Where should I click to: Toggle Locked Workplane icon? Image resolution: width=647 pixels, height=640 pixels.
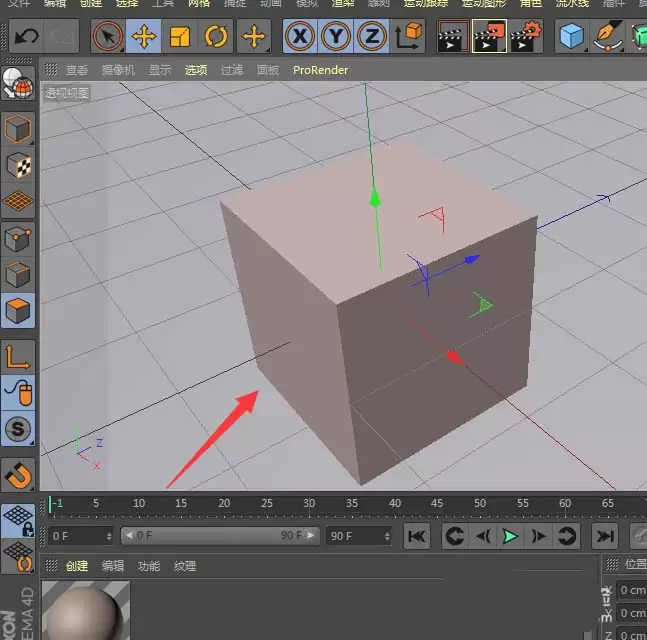pyautogui.click(x=18, y=521)
